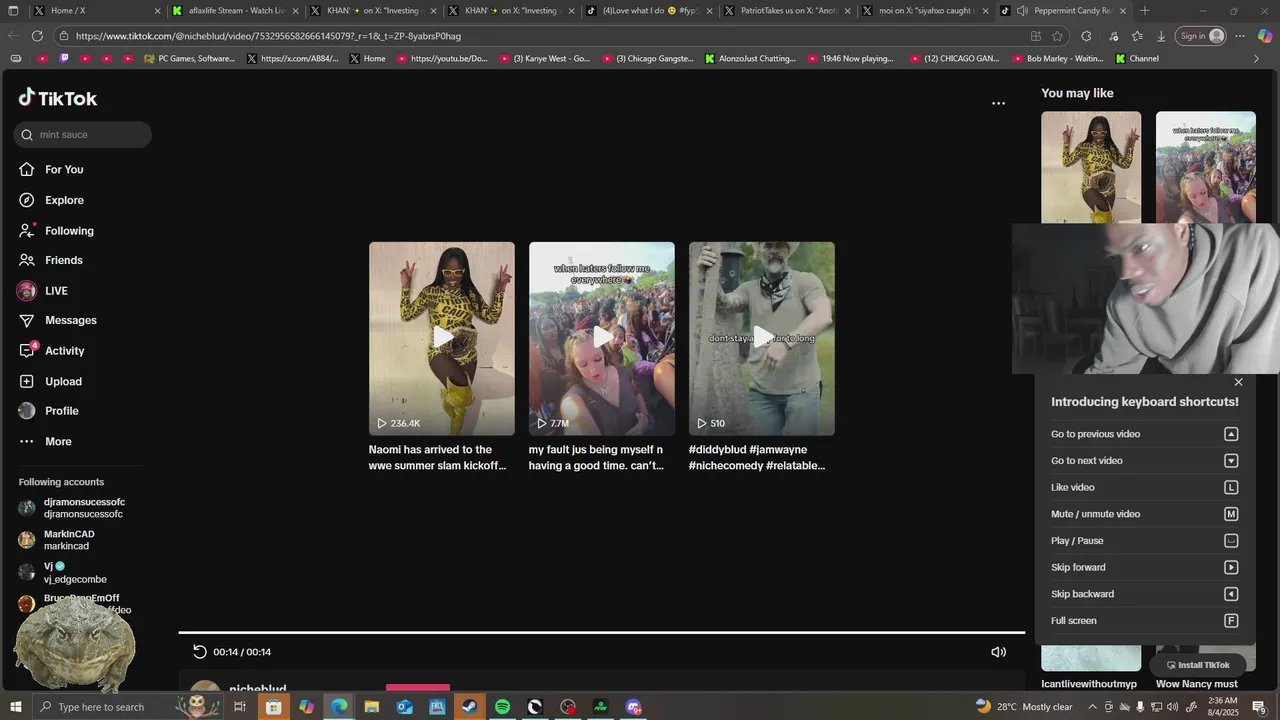Switch to the 'Peppermint Candy' tab
1280x720 pixels.
1065,11
